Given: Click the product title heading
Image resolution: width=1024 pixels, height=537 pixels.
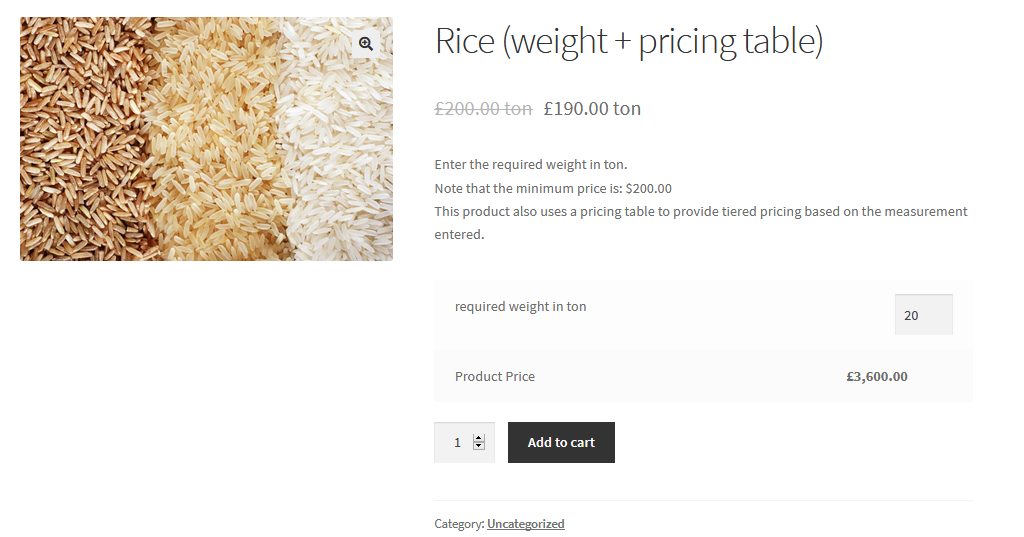Looking at the screenshot, I should [628, 42].
